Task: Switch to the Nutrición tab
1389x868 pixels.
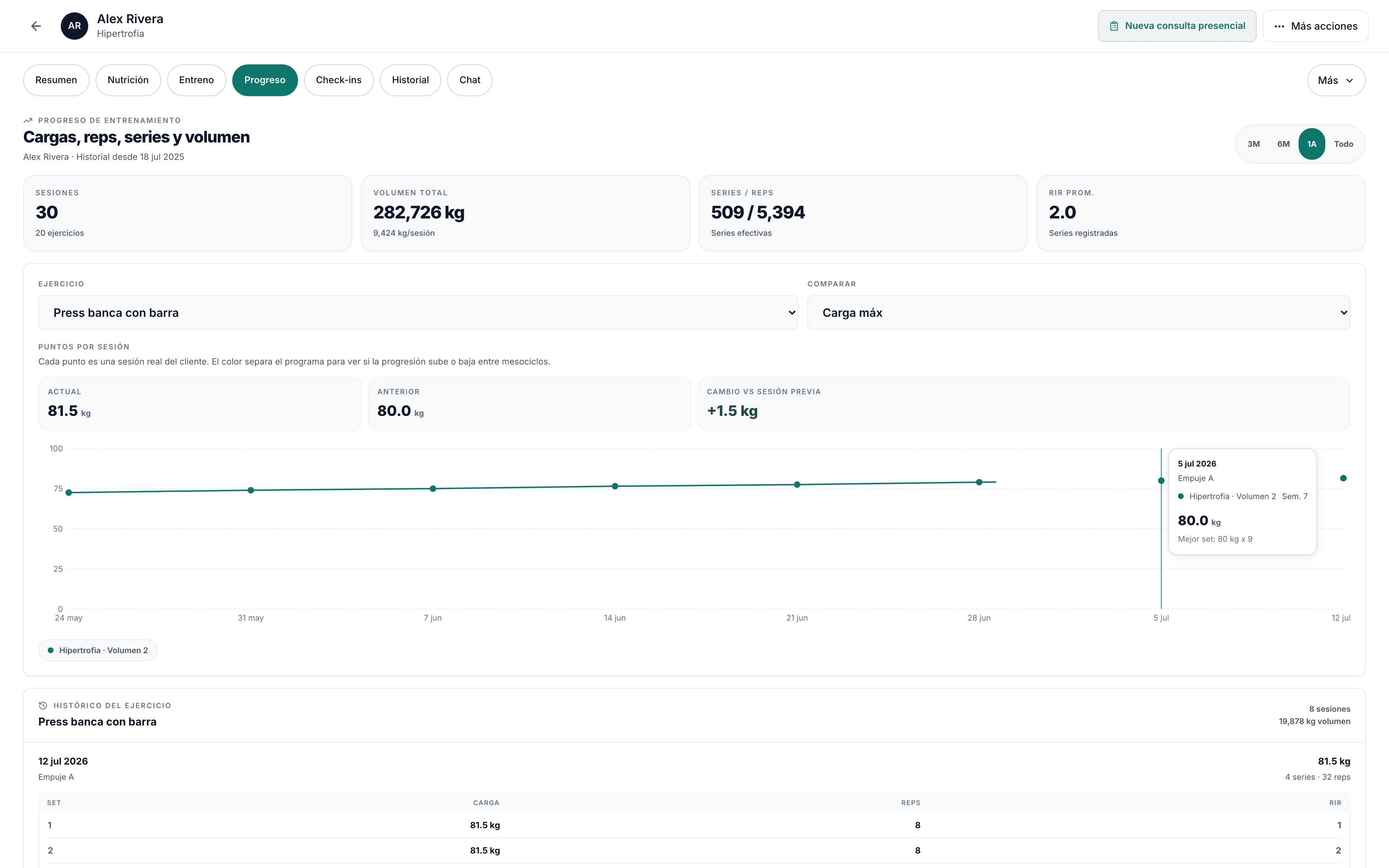Action: click(x=128, y=80)
